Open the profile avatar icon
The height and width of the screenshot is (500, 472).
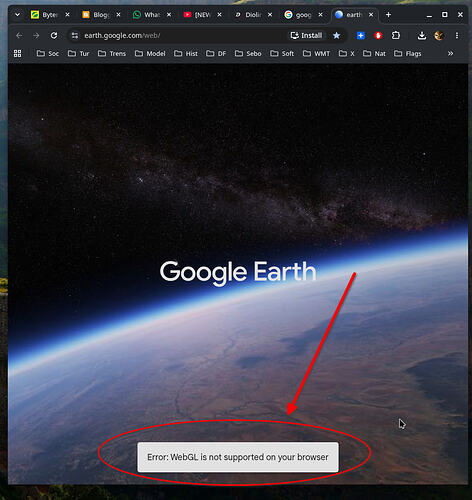(439, 35)
